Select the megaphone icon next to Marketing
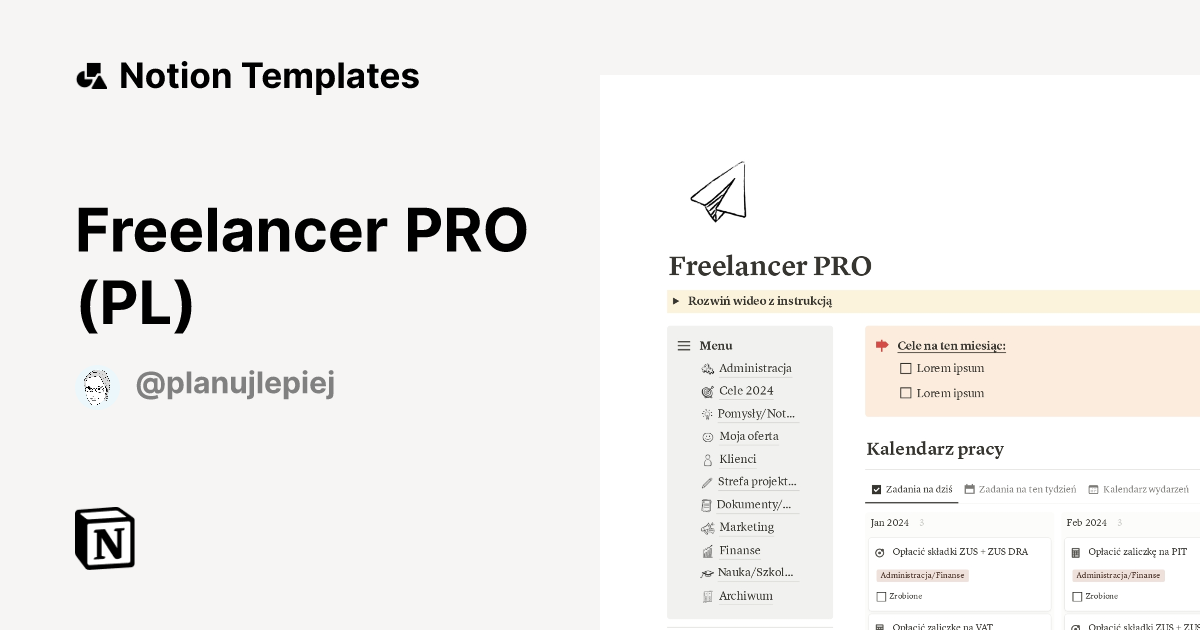Viewport: 1200px width, 630px height. pyautogui.click(x=707, y=527)
